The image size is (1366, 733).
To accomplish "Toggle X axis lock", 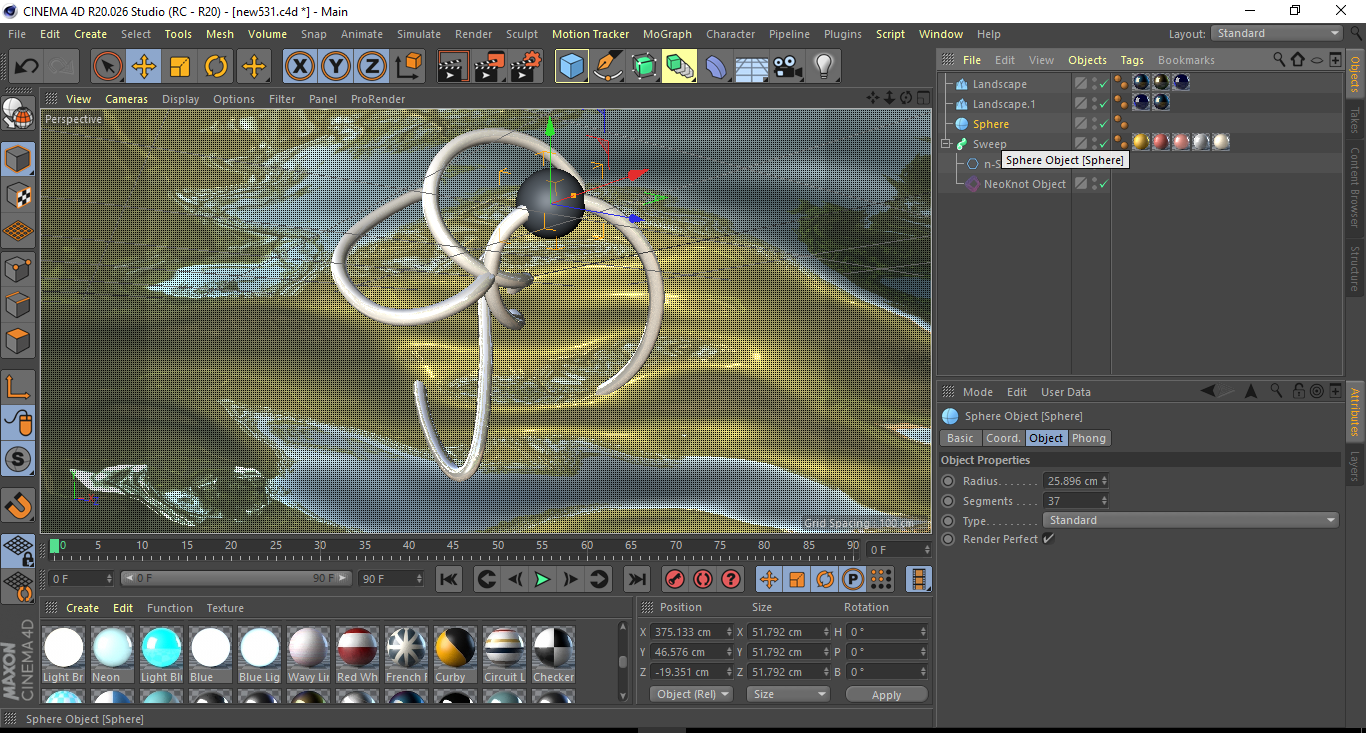I will tap(299, 67).
